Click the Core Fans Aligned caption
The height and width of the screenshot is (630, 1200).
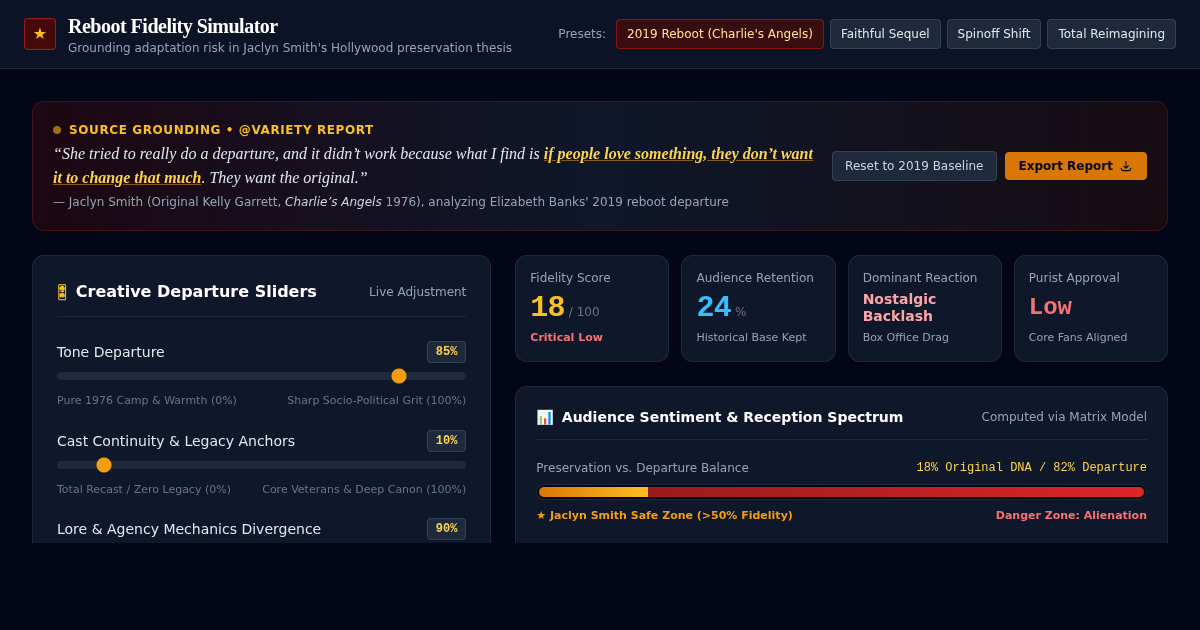[1078, 338]
